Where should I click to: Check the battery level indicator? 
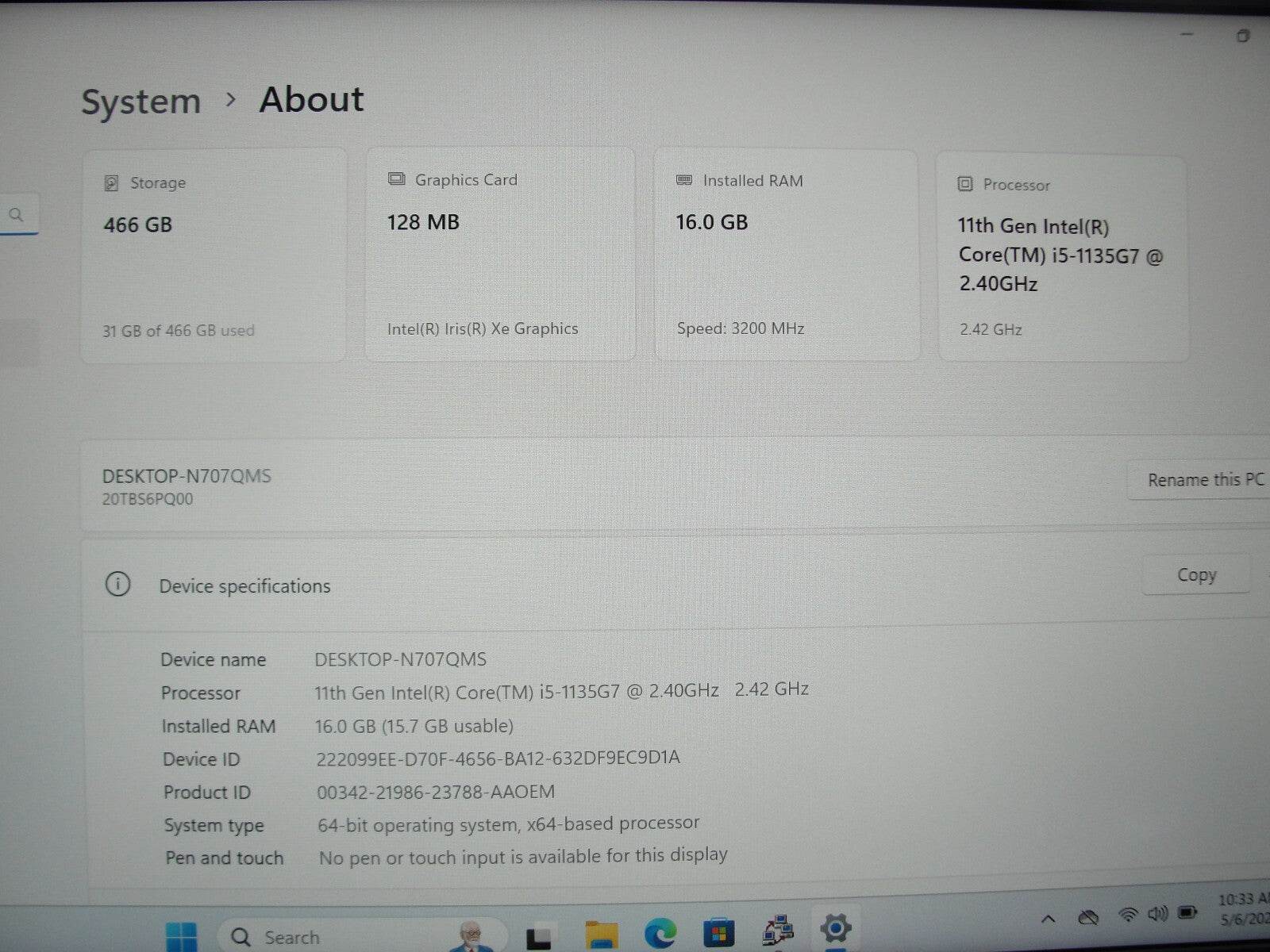(1187, 913)
